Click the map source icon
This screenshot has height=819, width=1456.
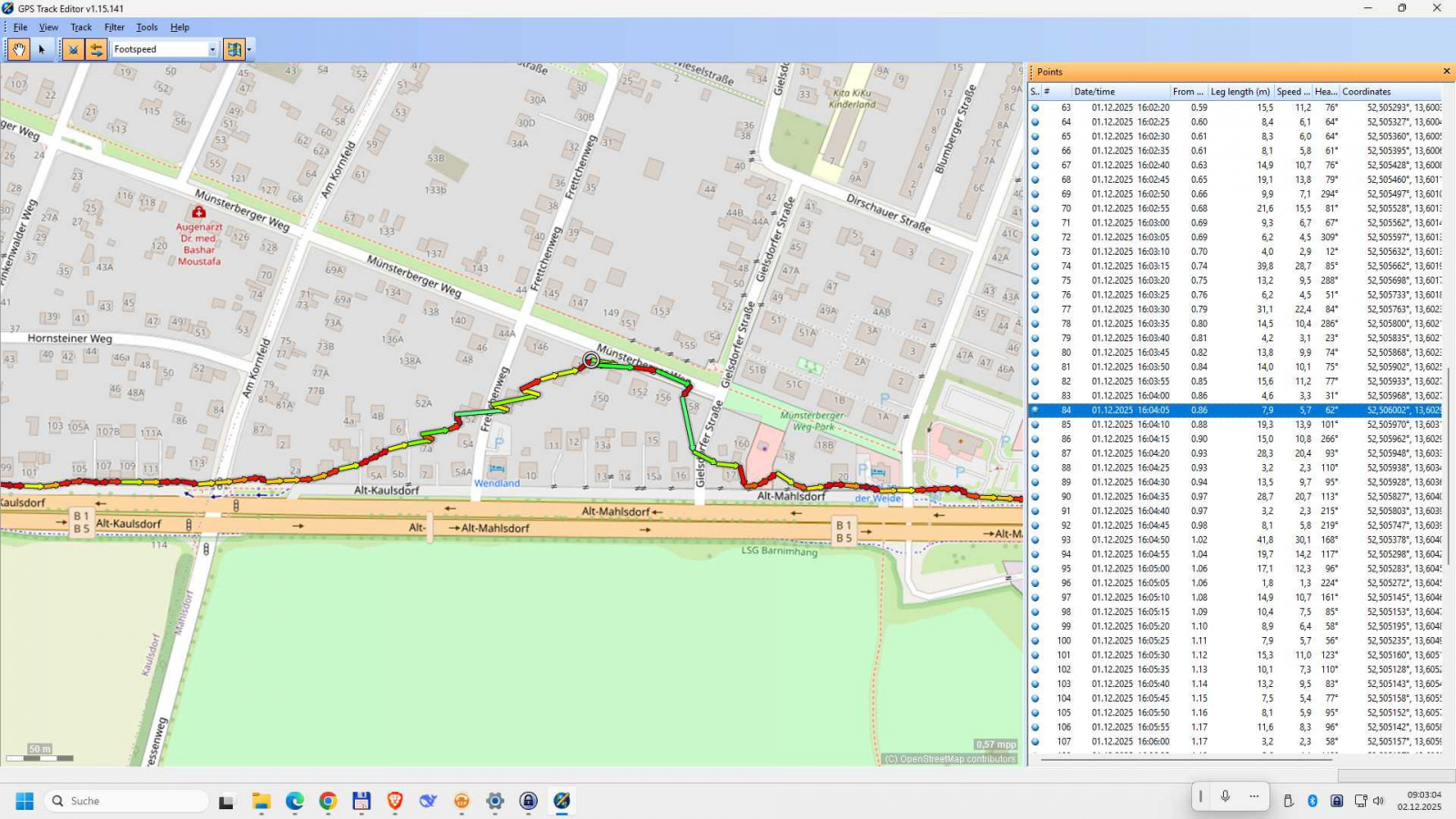click(x=234, y=49)
